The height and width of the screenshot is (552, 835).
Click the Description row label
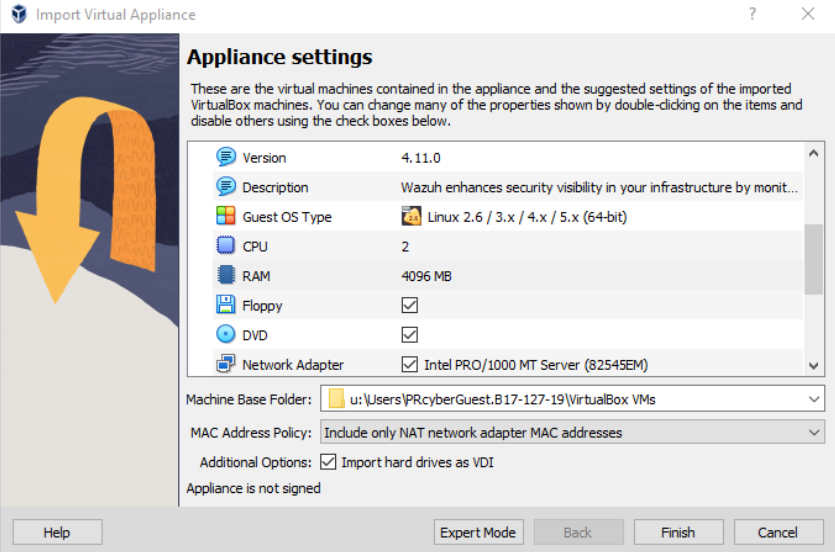click(275, 187)
